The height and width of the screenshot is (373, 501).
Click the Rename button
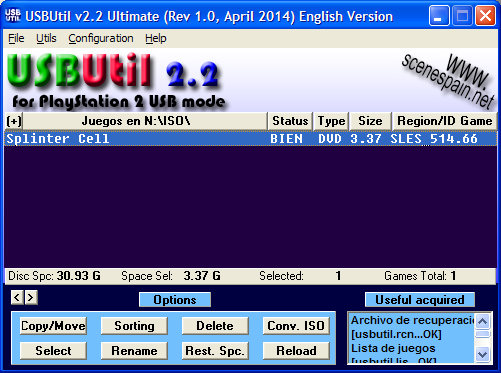click(x=134, y=351)
